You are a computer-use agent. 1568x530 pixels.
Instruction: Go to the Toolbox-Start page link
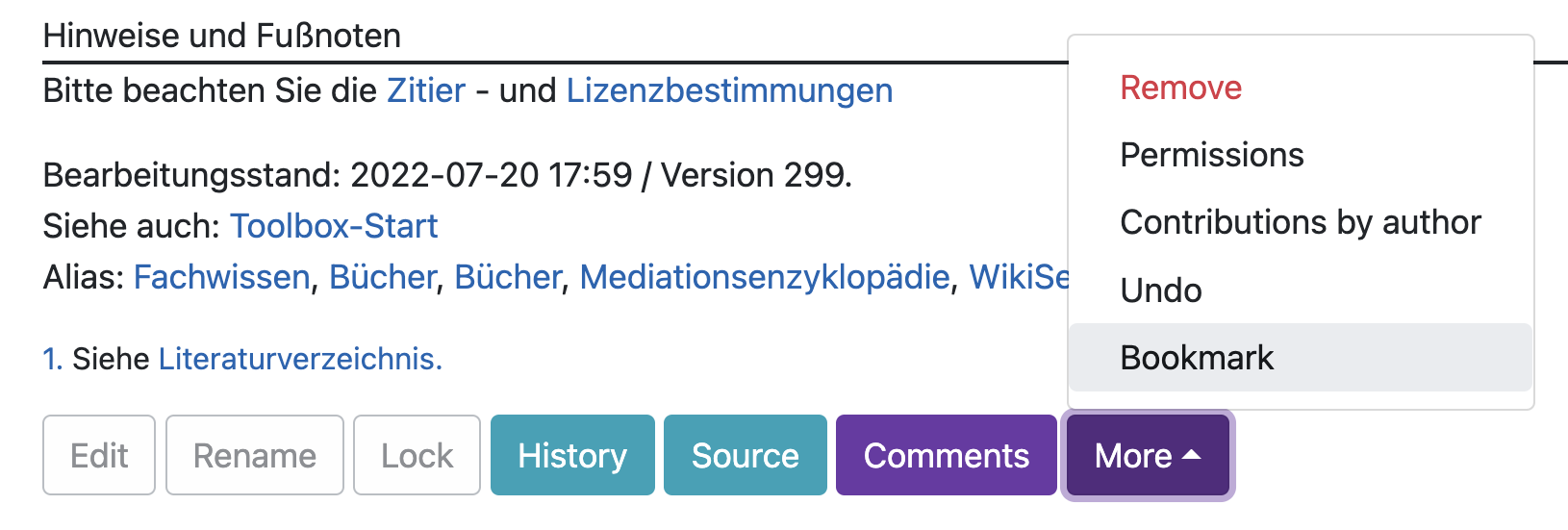coord(334,226)
